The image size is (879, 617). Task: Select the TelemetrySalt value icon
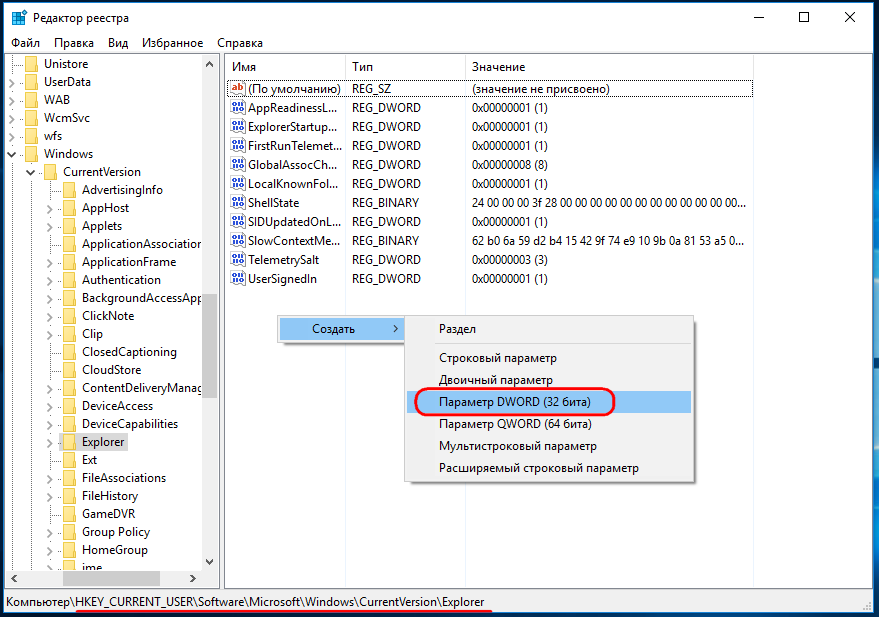tap(238, 260)
